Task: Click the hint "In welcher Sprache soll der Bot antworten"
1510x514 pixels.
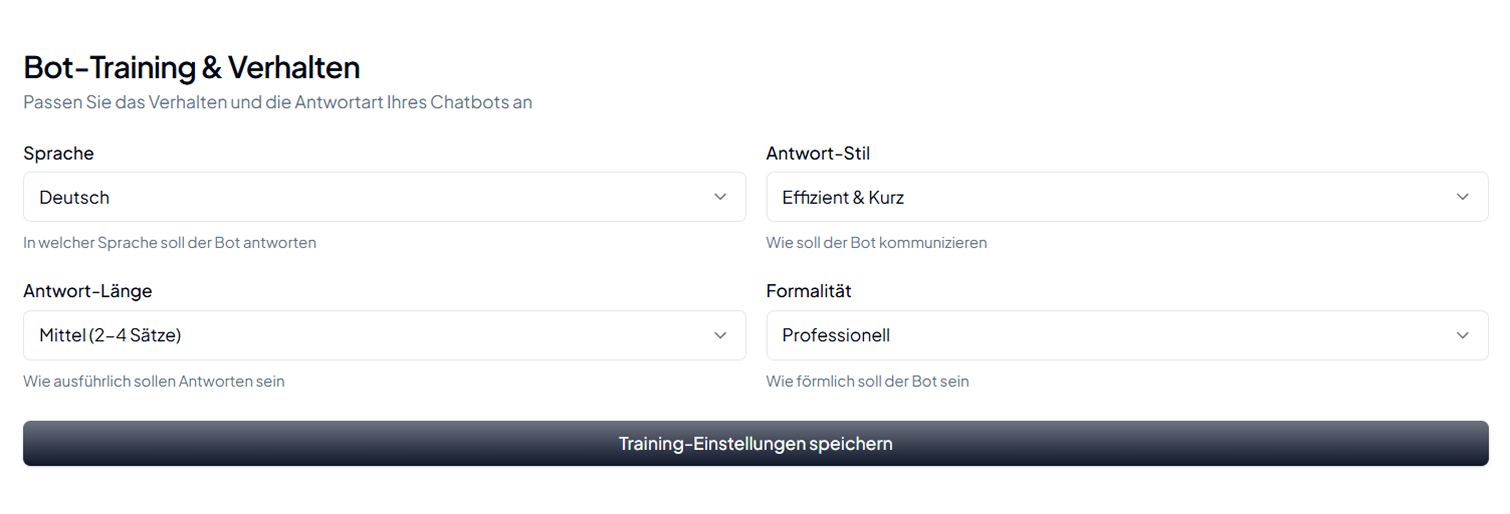Action: (170, 243)
